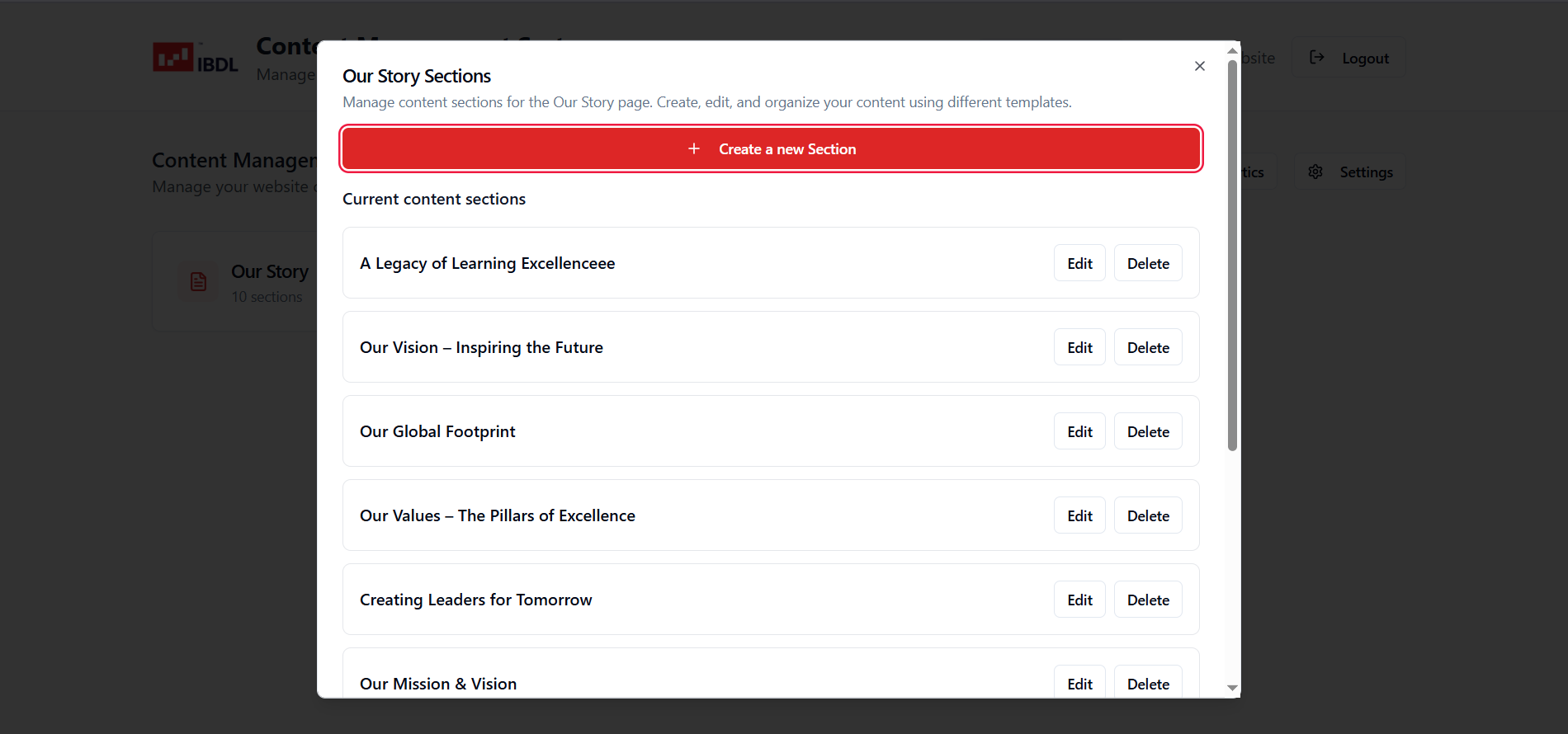Edit A Legacy of Learning Excellenceee section

coord(1079,263)
